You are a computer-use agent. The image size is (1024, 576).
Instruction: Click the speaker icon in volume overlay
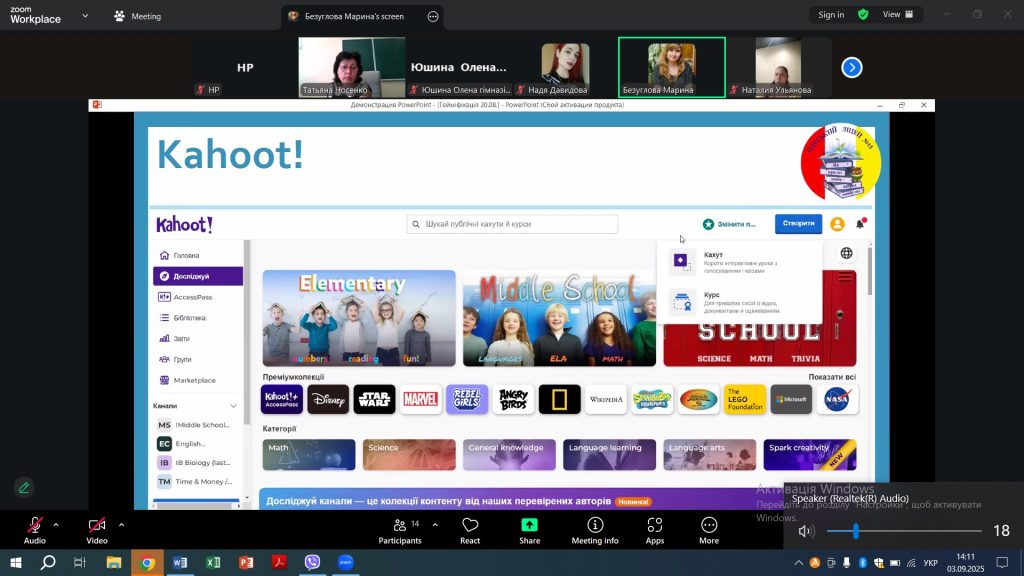click(x=807, y=531)
